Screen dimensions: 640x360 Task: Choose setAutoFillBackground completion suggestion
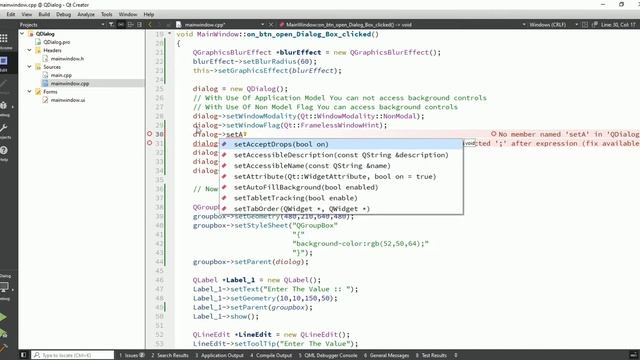coord(341,187)
